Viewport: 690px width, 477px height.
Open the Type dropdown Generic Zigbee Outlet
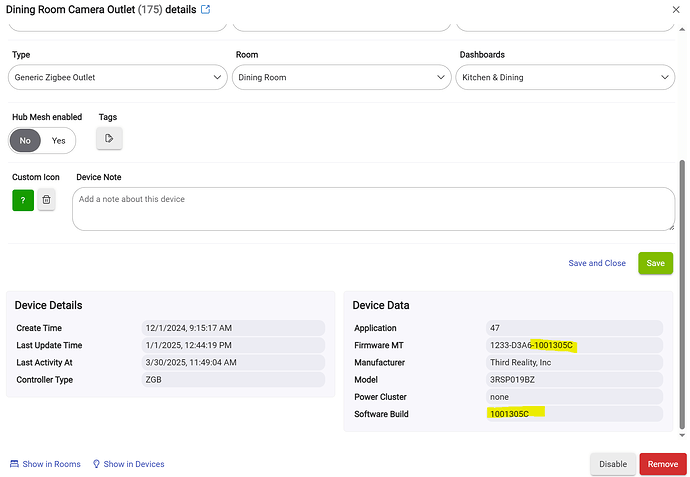tap(117, 77)
